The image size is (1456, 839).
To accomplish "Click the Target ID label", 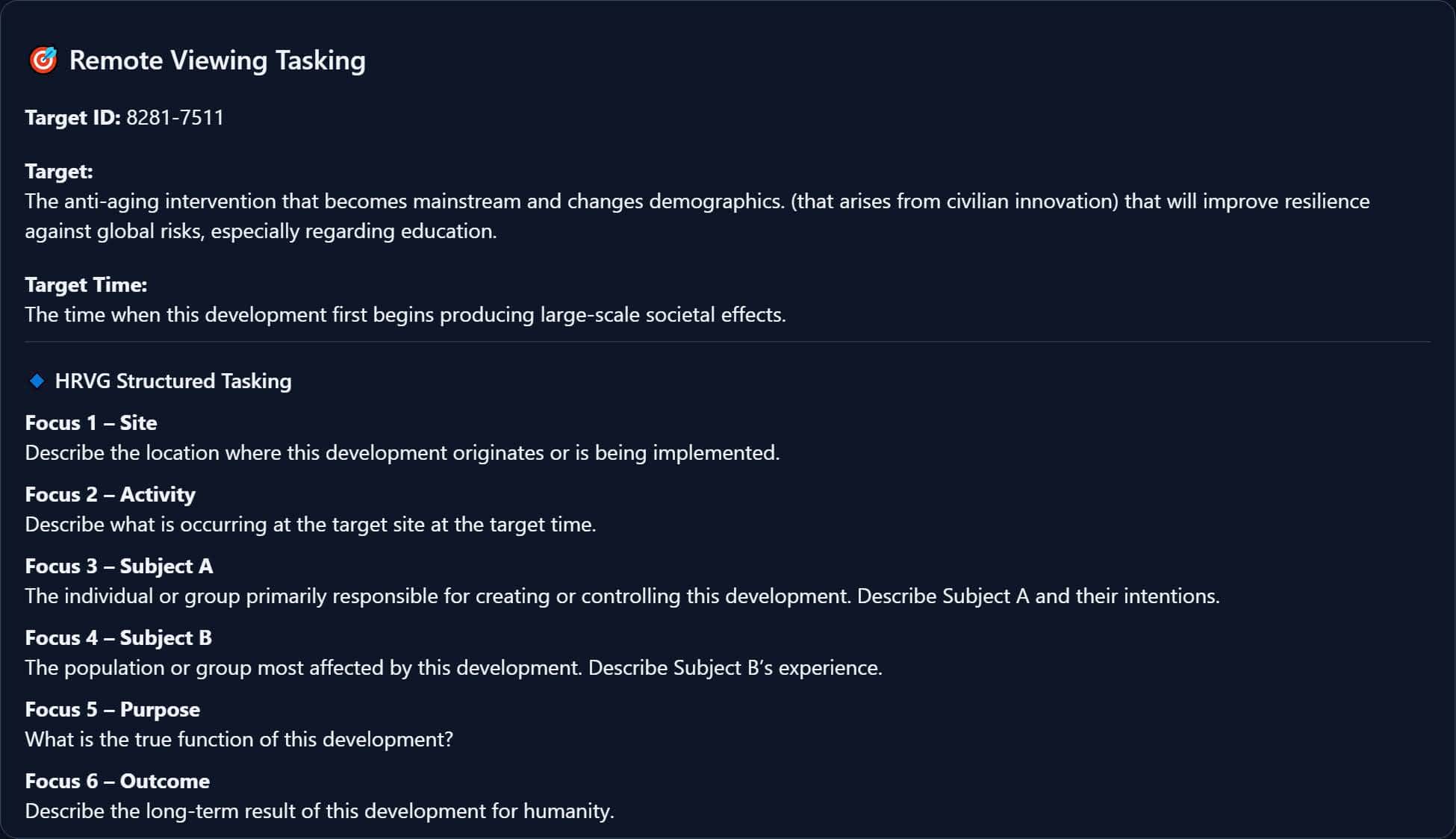I will (x=72, y=118).
